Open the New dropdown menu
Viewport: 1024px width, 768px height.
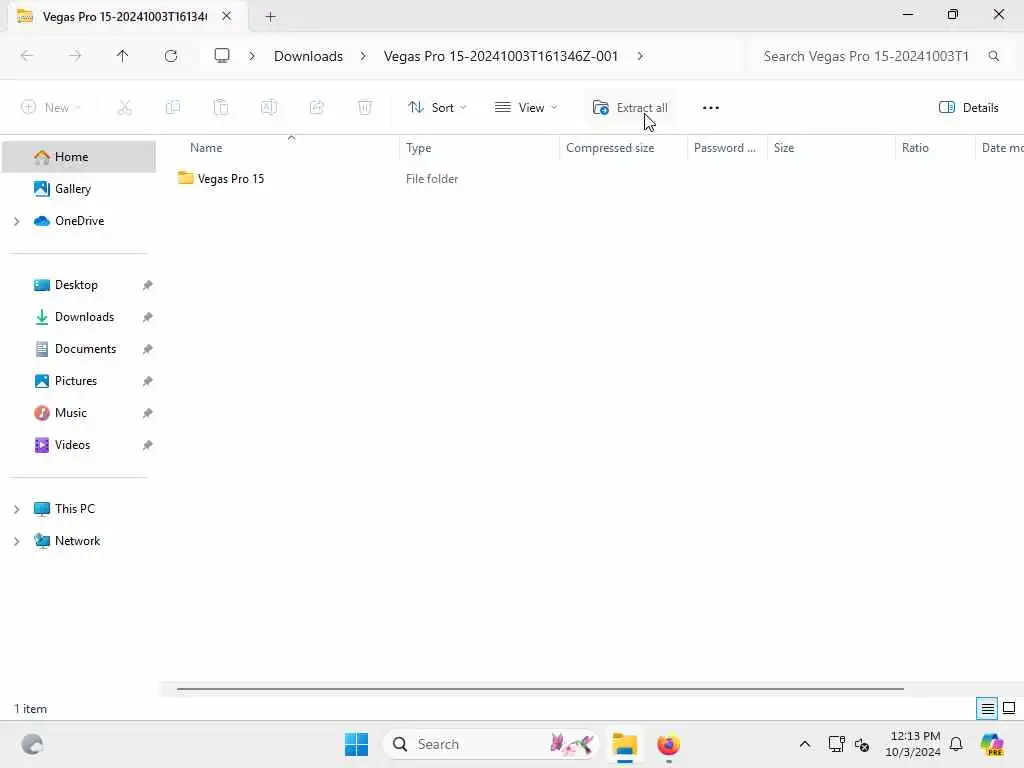[x=51, y=108]
